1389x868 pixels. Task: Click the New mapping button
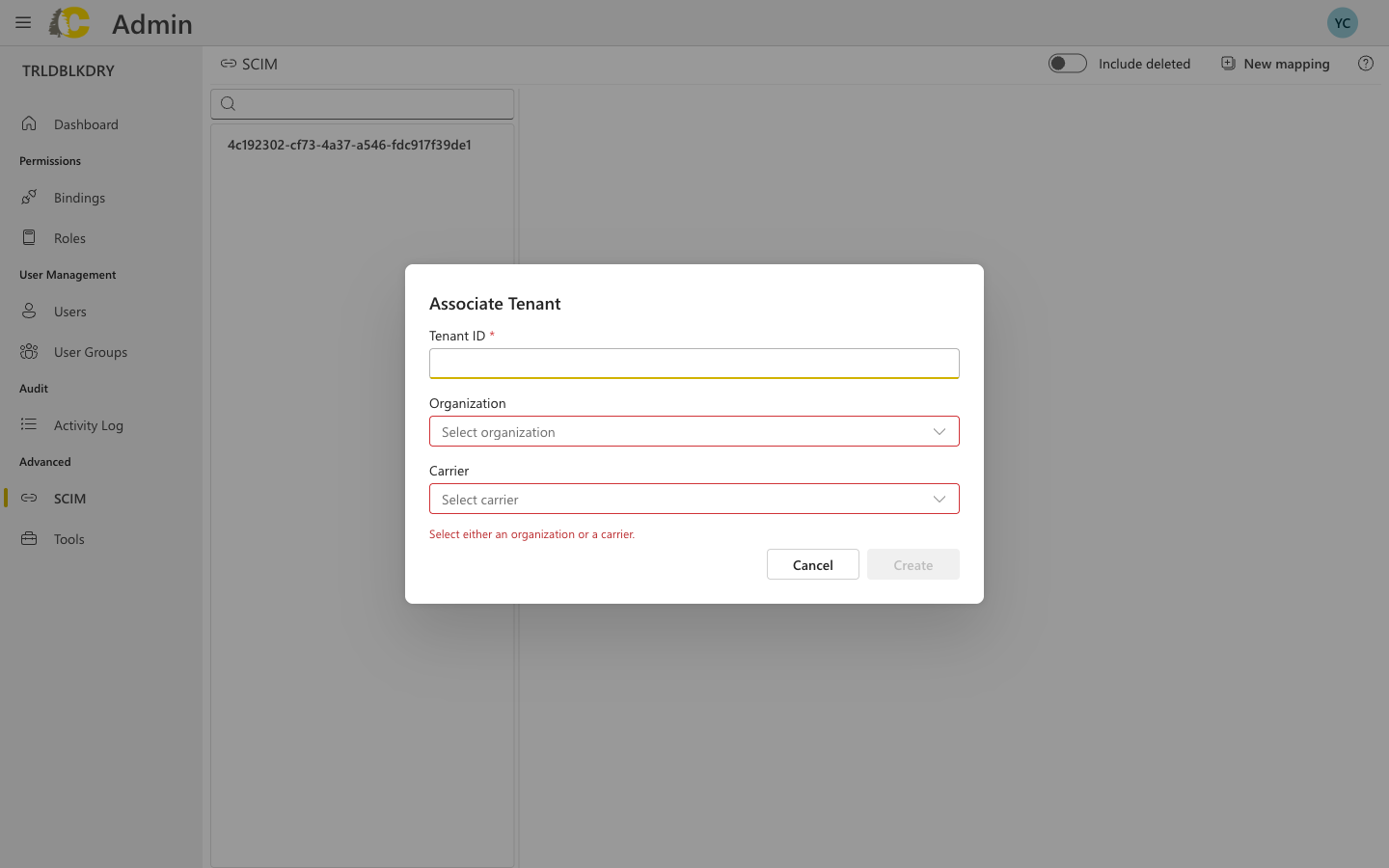[1274, 63]
